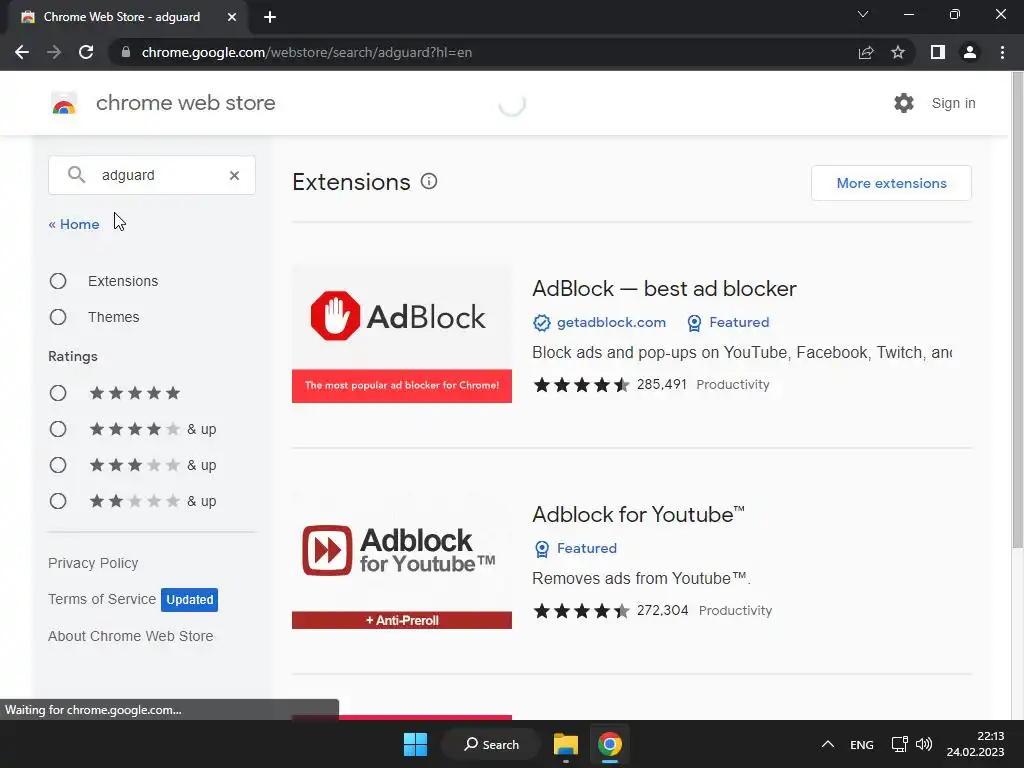1024x768 pixels.
Task: Focus the adguard search field
Action: tap(152, 175)
